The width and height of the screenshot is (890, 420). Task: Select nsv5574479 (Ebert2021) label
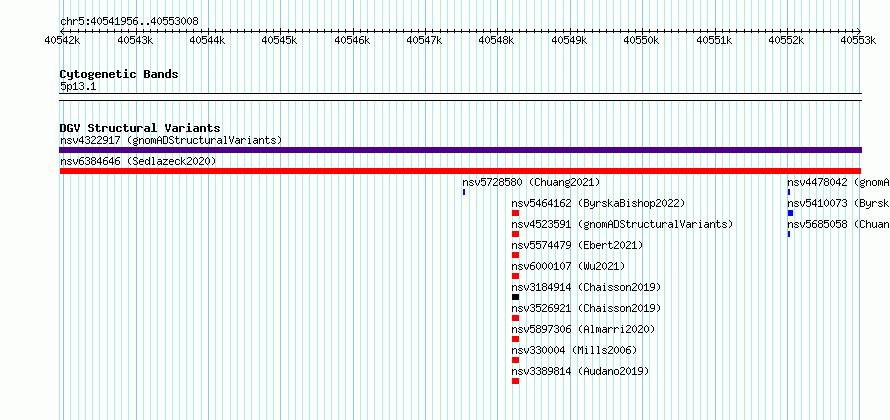pyautogui.click(x=577, y=245)
